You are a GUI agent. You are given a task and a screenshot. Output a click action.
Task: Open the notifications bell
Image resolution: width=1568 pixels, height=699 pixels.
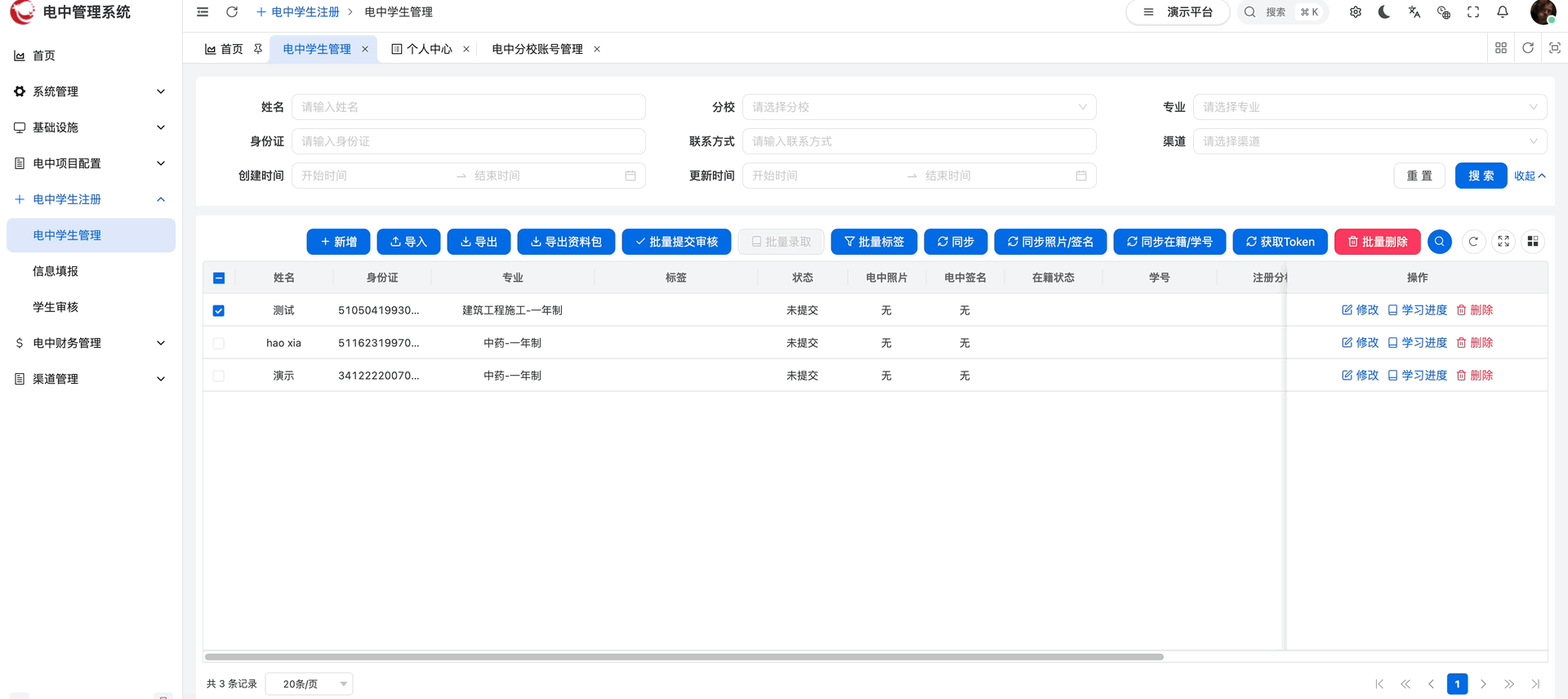coord(1503,12)
